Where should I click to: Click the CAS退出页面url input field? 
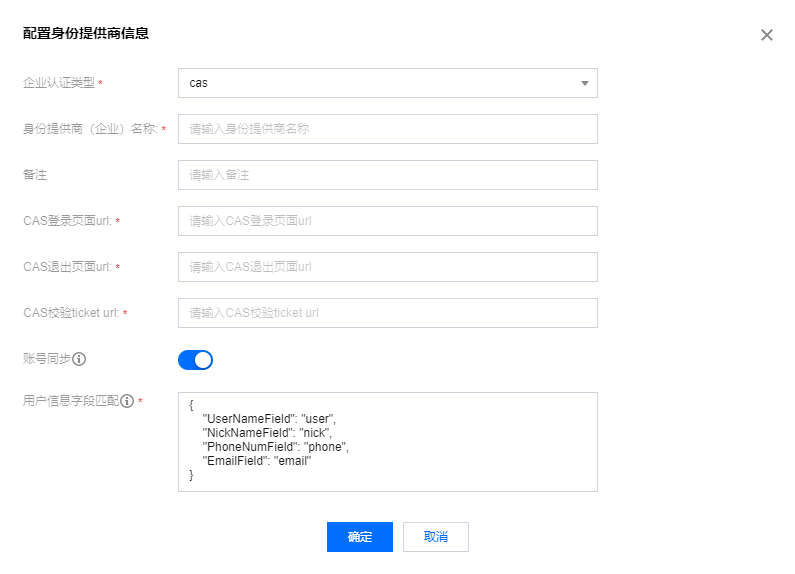(386, 267)
